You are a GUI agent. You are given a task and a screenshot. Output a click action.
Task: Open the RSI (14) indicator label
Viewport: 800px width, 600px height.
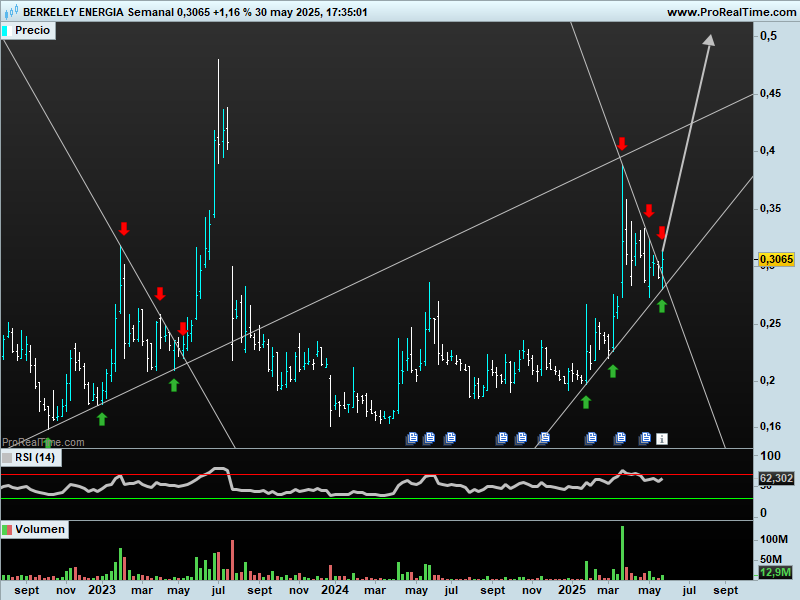(35, 458)
